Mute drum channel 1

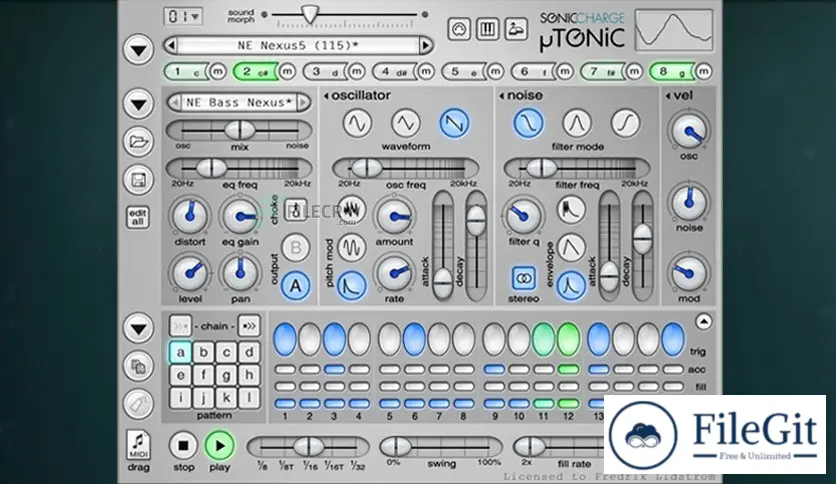coord(218,71)
